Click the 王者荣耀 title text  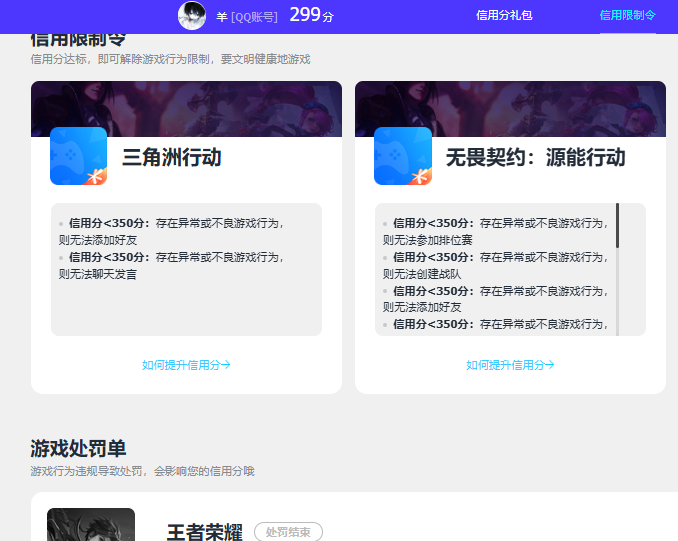pos(205,532)
